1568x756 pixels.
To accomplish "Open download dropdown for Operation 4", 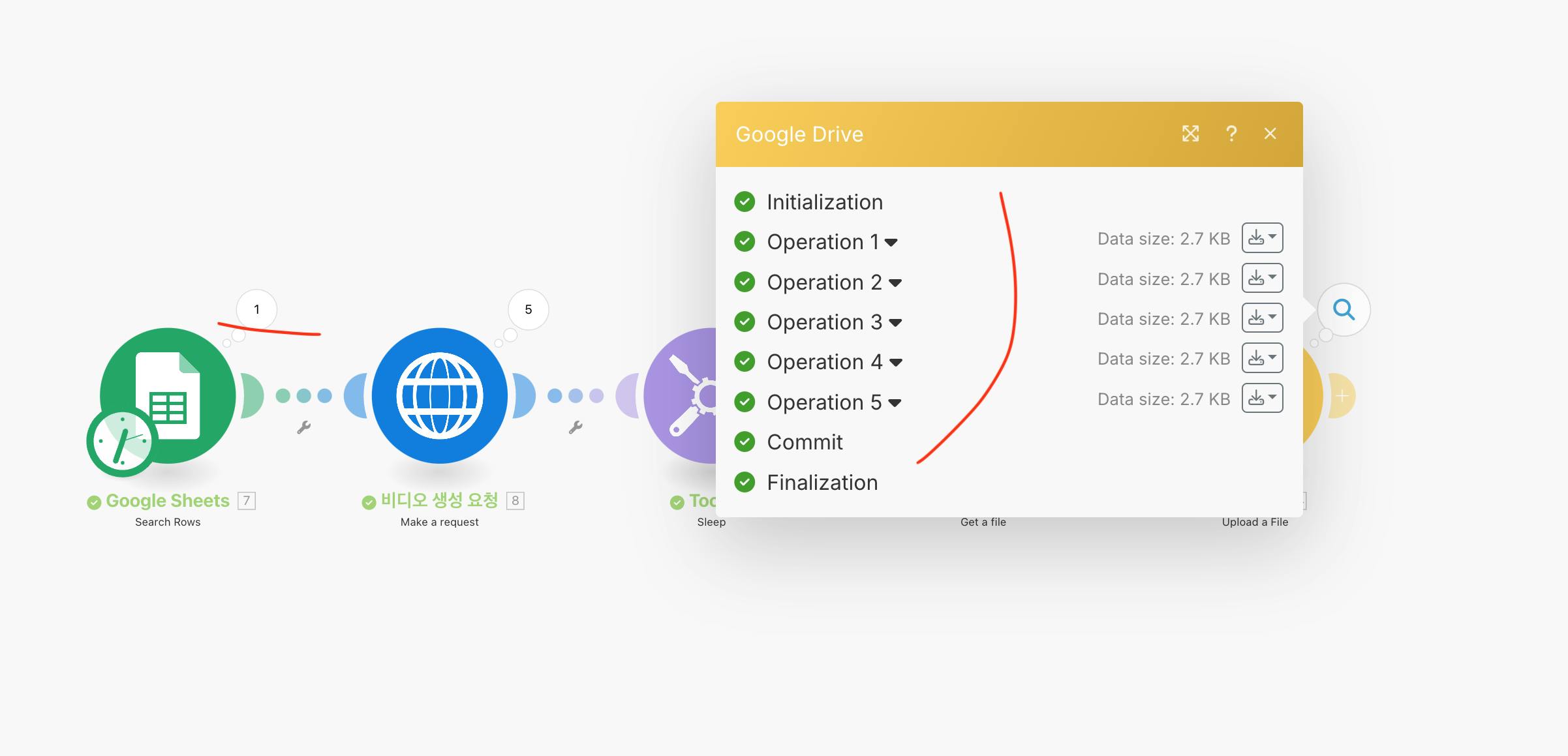I will [x=1262, y=358].
